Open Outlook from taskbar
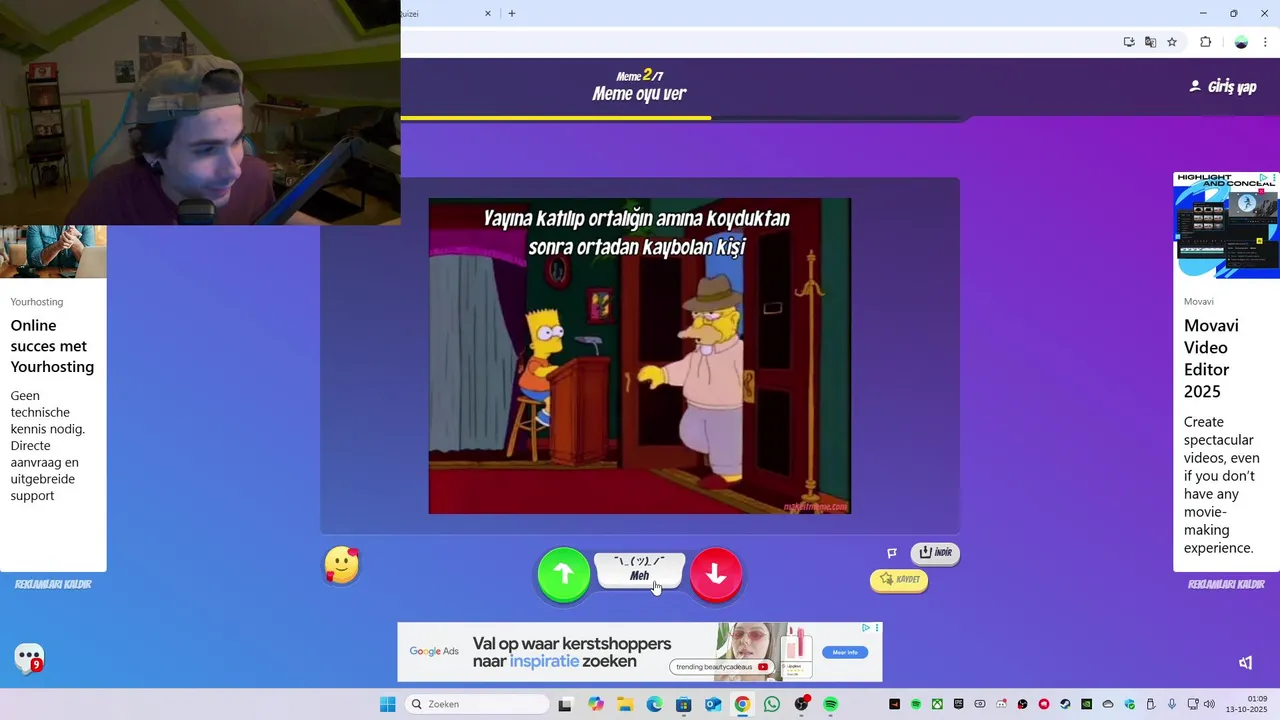1280x720 pixels. tap(713, 704)
